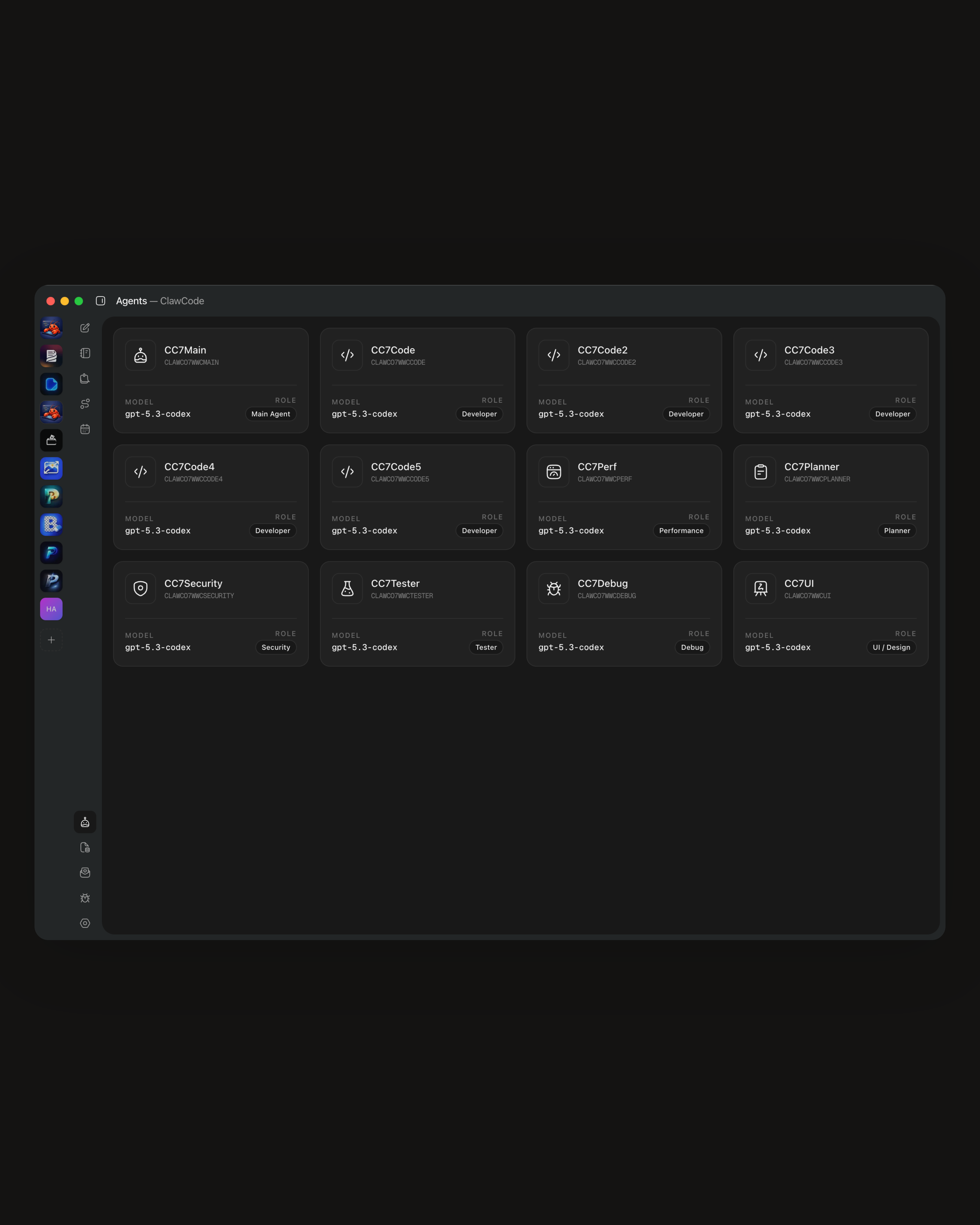Switch to the purple HA workspace
Image resolution: width=980 pixels, height=1225 pixels.
[x=51, y=609]
